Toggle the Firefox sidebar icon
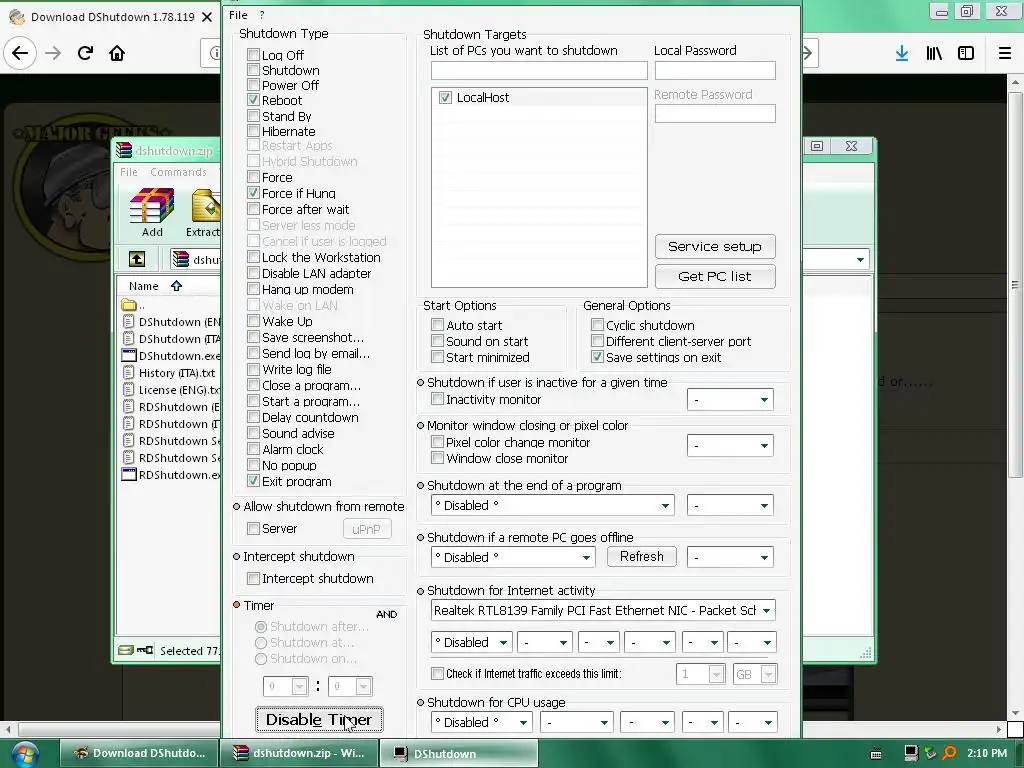1024x768 pixels. [x=966, y=53]
